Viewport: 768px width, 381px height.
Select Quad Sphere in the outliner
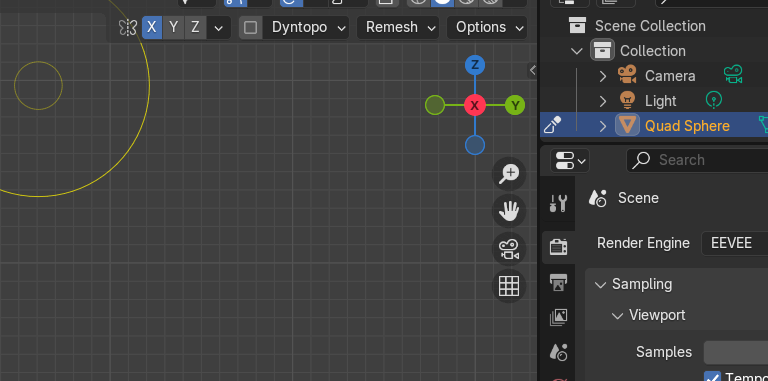[687, 126]
